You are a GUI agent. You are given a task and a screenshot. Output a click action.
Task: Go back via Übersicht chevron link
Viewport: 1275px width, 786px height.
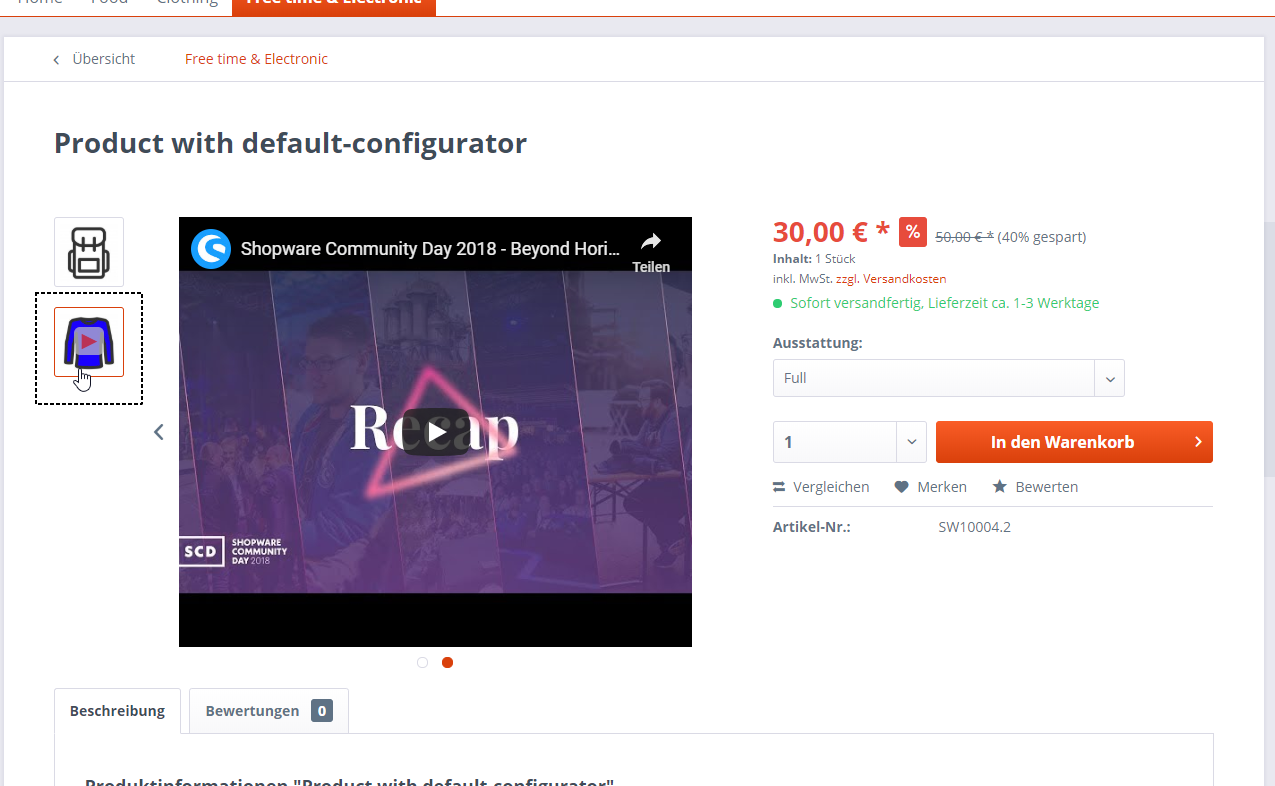pyautogui.click(x=94, y=59)
